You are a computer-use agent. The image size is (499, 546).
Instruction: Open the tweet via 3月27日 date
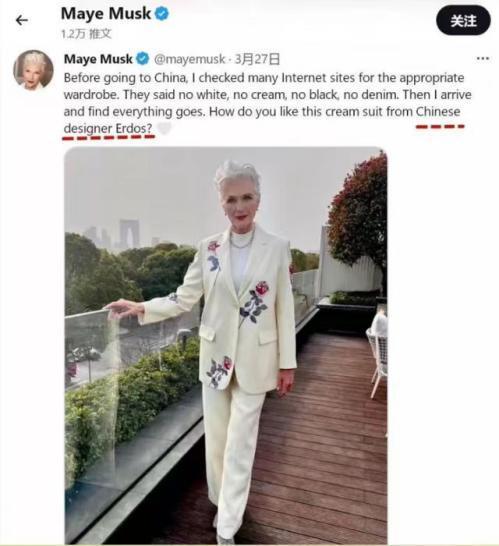(x=257, y=59)
